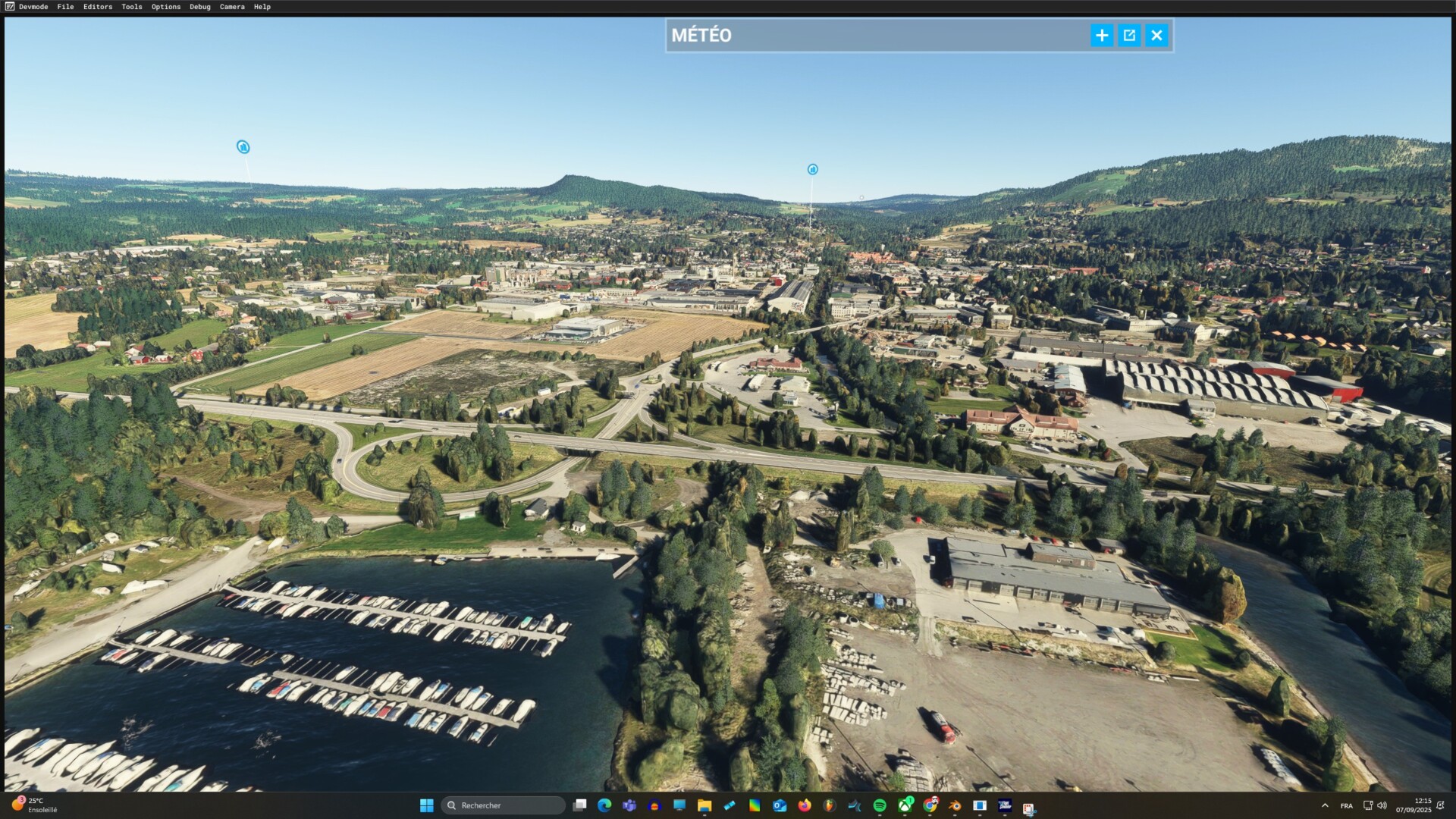The width and height of the screenshot is (1456, 819).
Task: Expand the hidden system tray icons
Action: coord(1325,805)
